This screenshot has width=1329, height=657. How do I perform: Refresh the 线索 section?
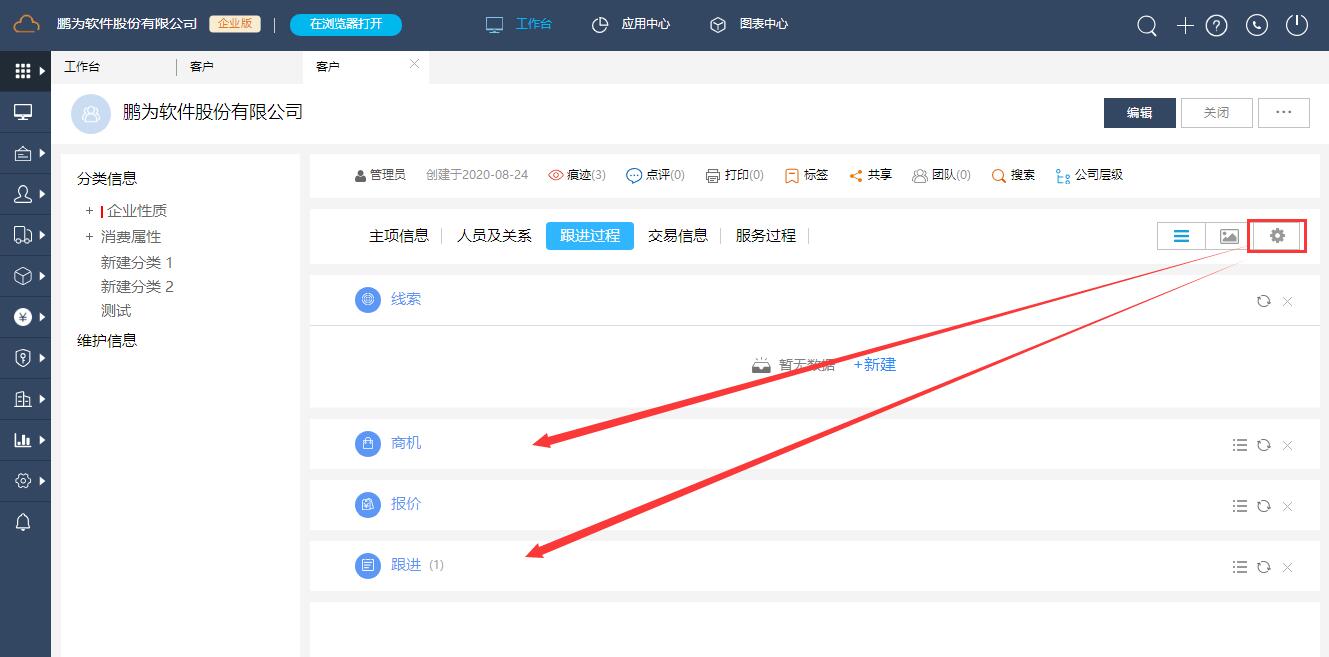pos(1264,301)
